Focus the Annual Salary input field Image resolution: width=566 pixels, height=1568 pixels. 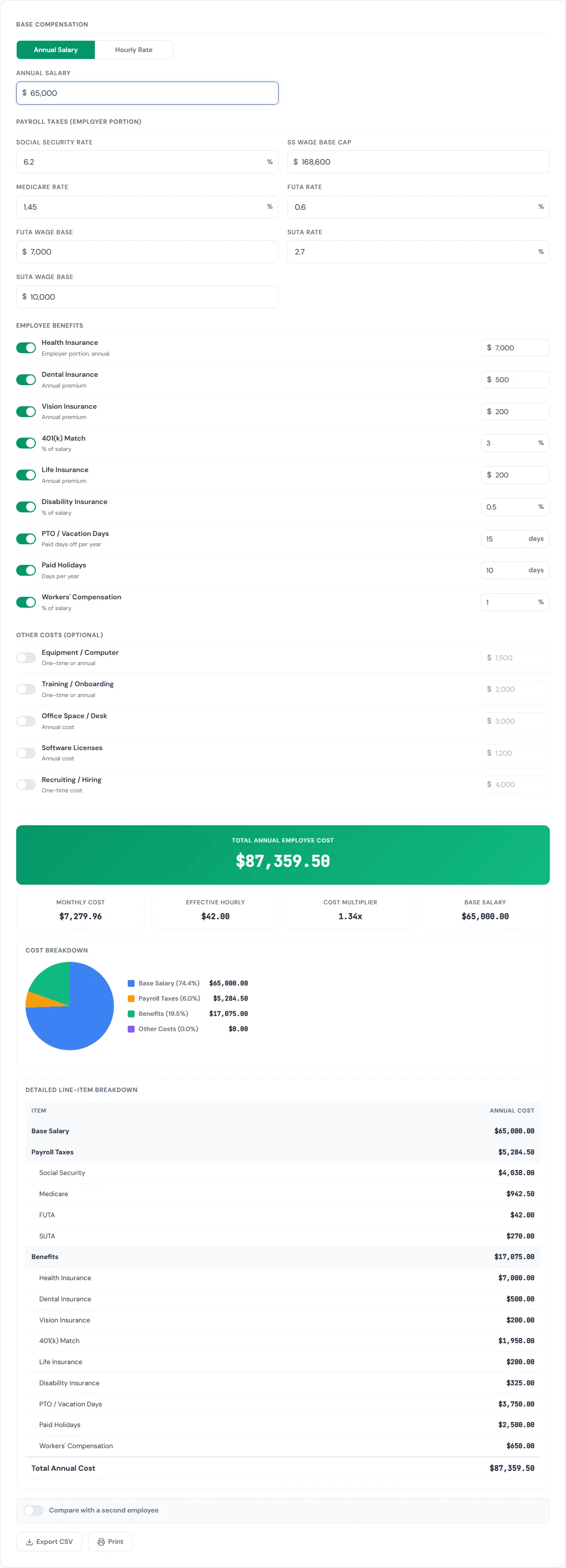click(147, 93)
